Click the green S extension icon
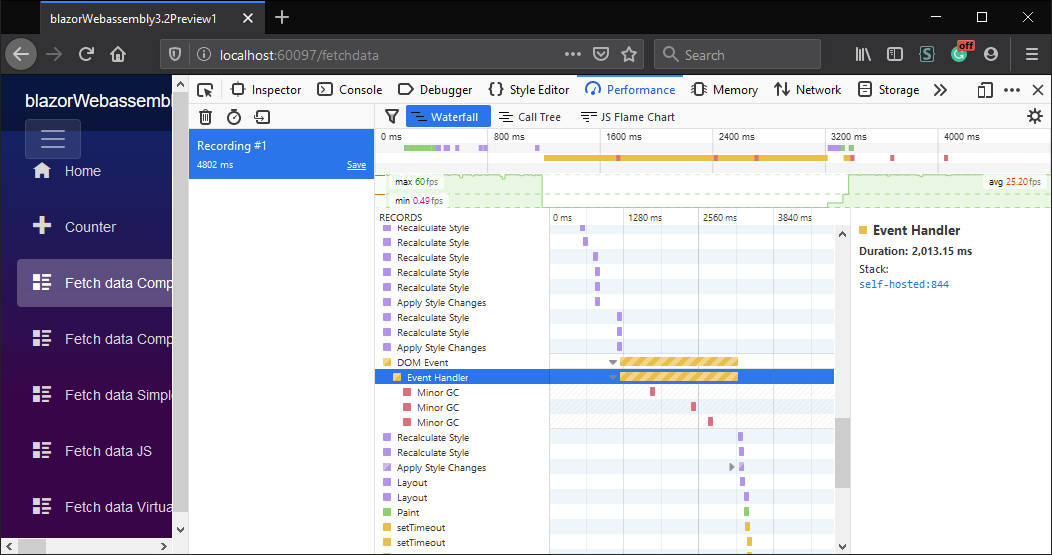This screenshot has height=555, width=1052. 927,54
